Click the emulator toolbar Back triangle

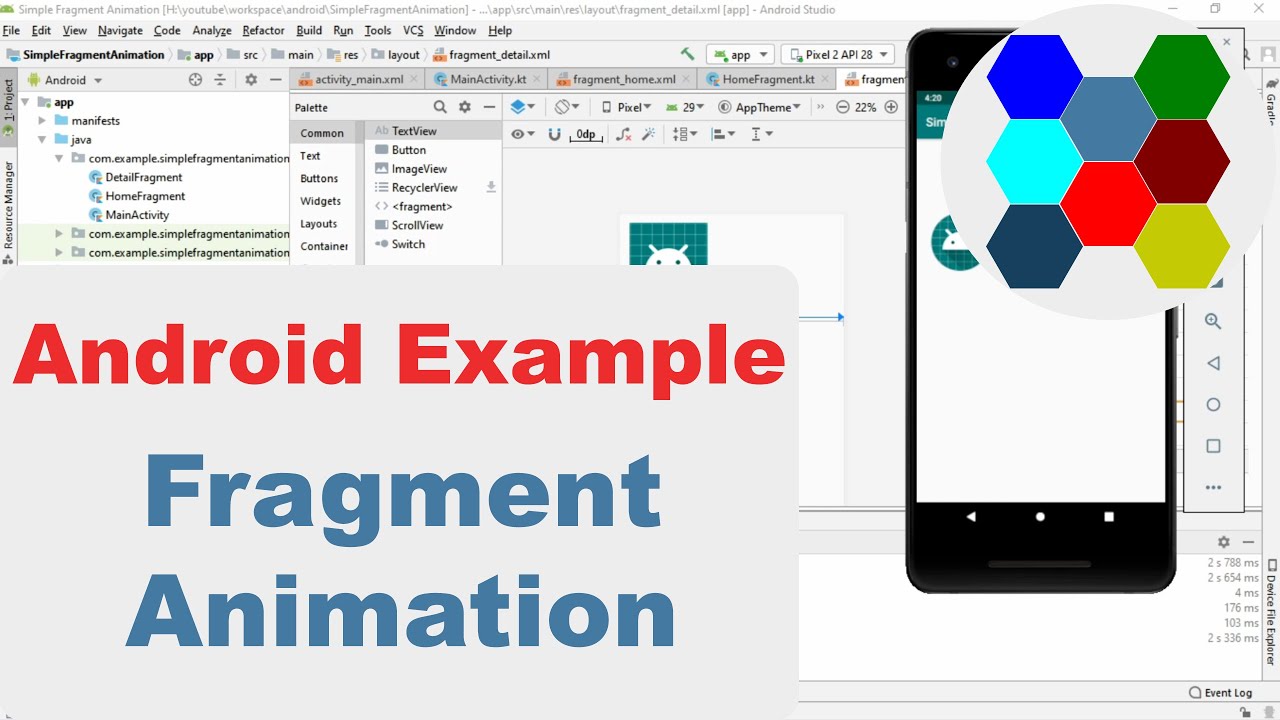click(x=1213, y=363)
